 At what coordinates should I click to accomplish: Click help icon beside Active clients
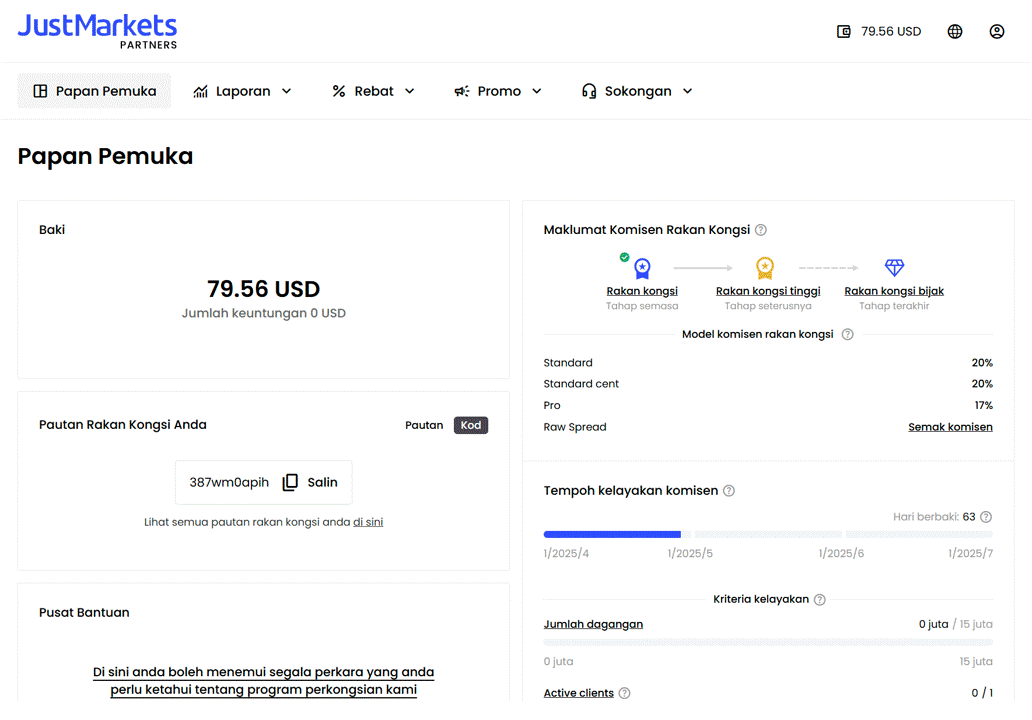click(625, 693)
